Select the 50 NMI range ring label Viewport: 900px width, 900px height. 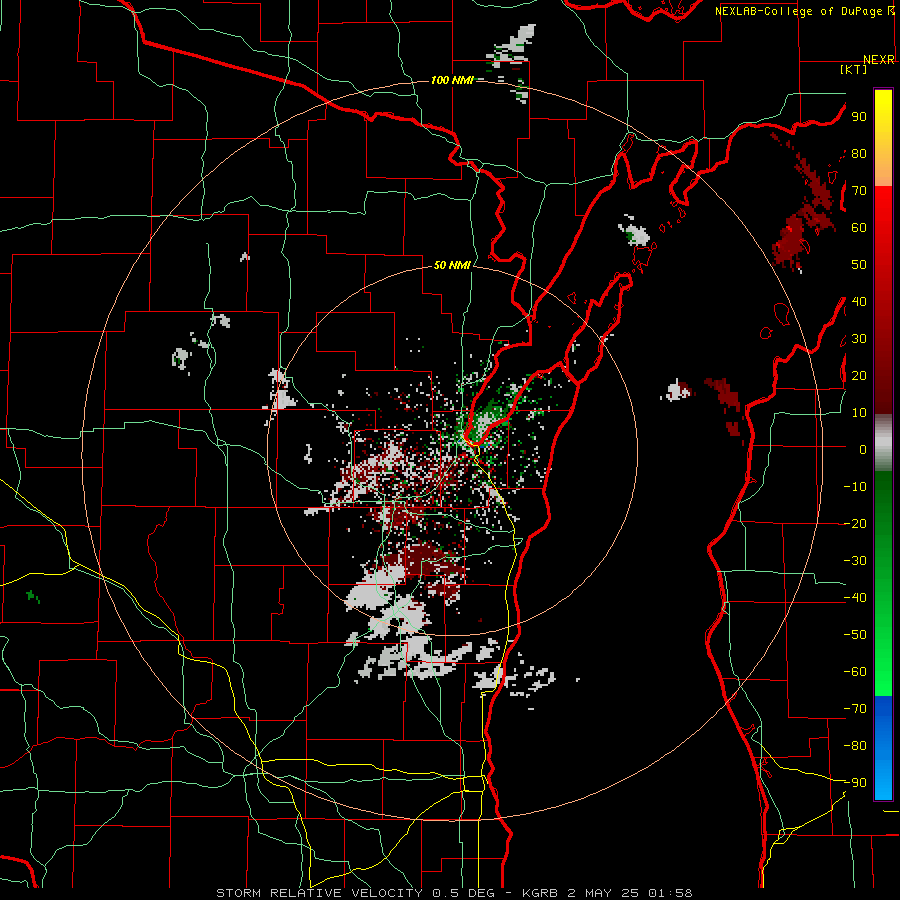coord(452,265)
